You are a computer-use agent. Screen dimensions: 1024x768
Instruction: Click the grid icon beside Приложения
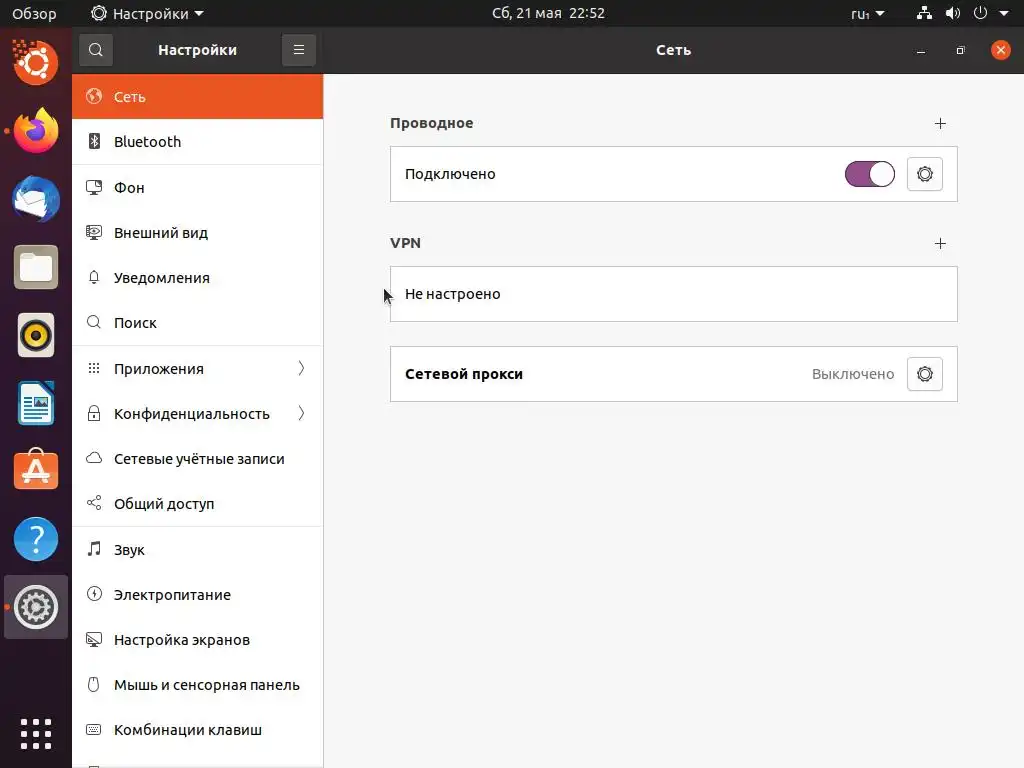(x=94, y=368)
